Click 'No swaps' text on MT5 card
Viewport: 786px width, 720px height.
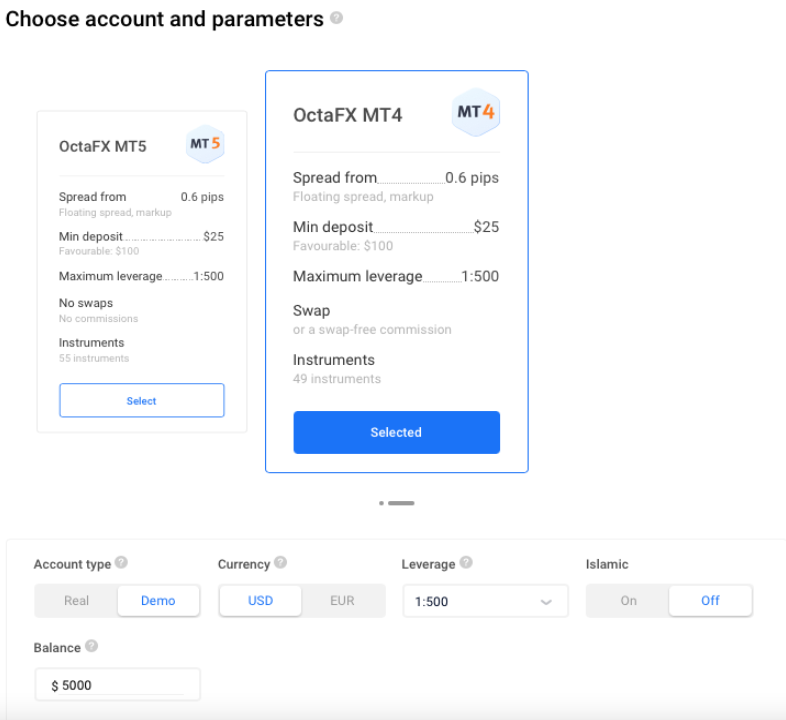(x=86, y=303)
